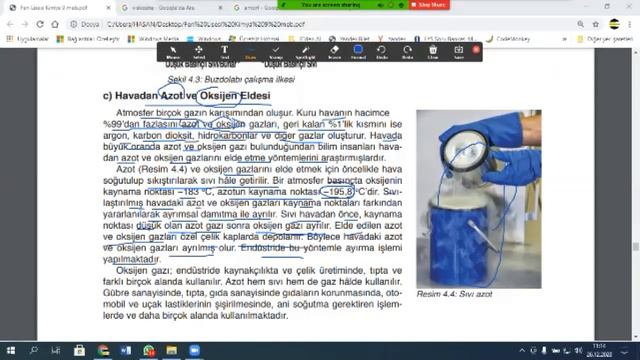Screen dimensions: 640x360
Task: Stop screen sharing with Stop Share button
Action: point(429,5)
